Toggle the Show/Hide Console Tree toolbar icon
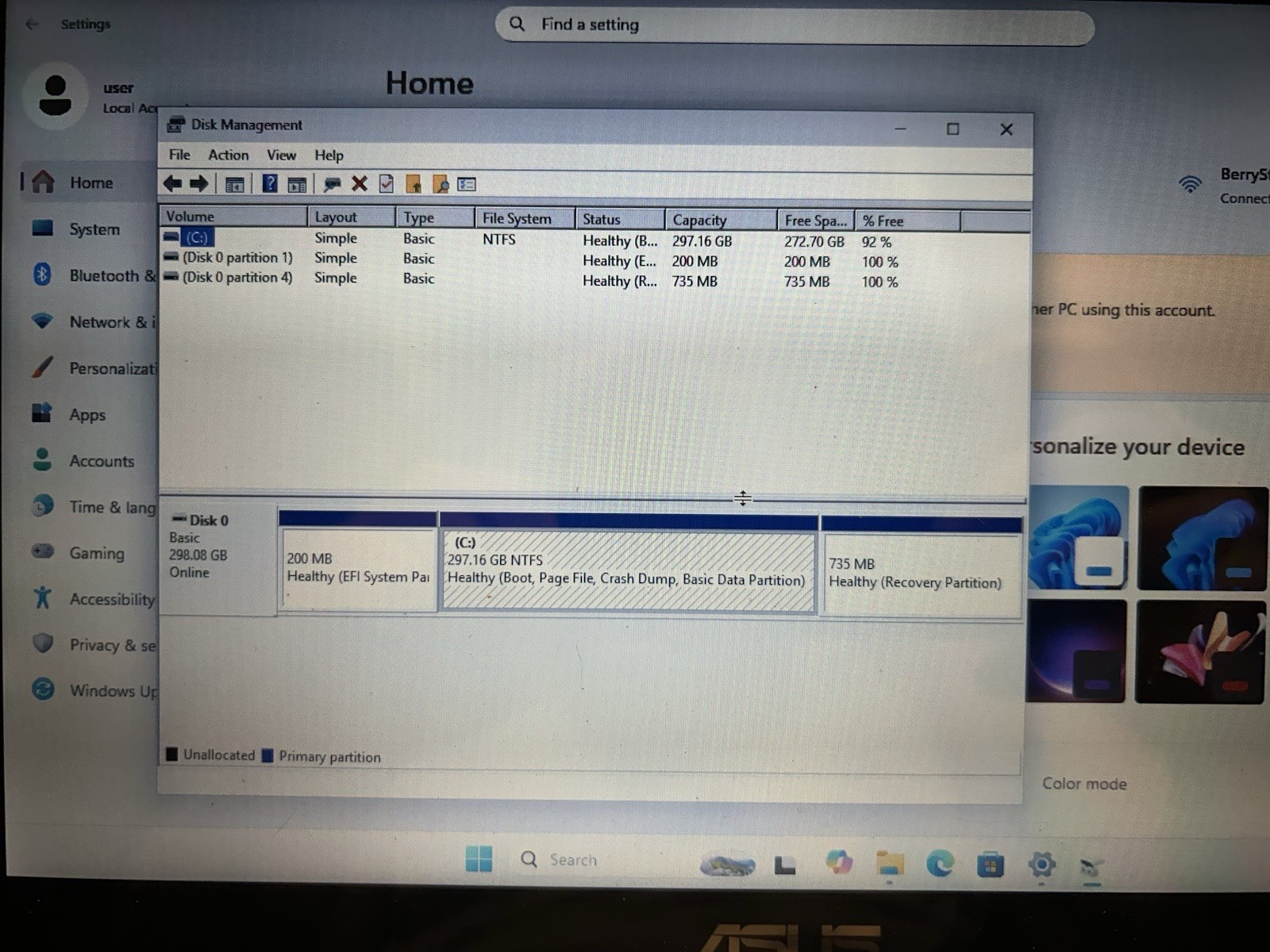Image resolution: width=1270 pixels, height=952 pixels. click(x=235, y=185)
